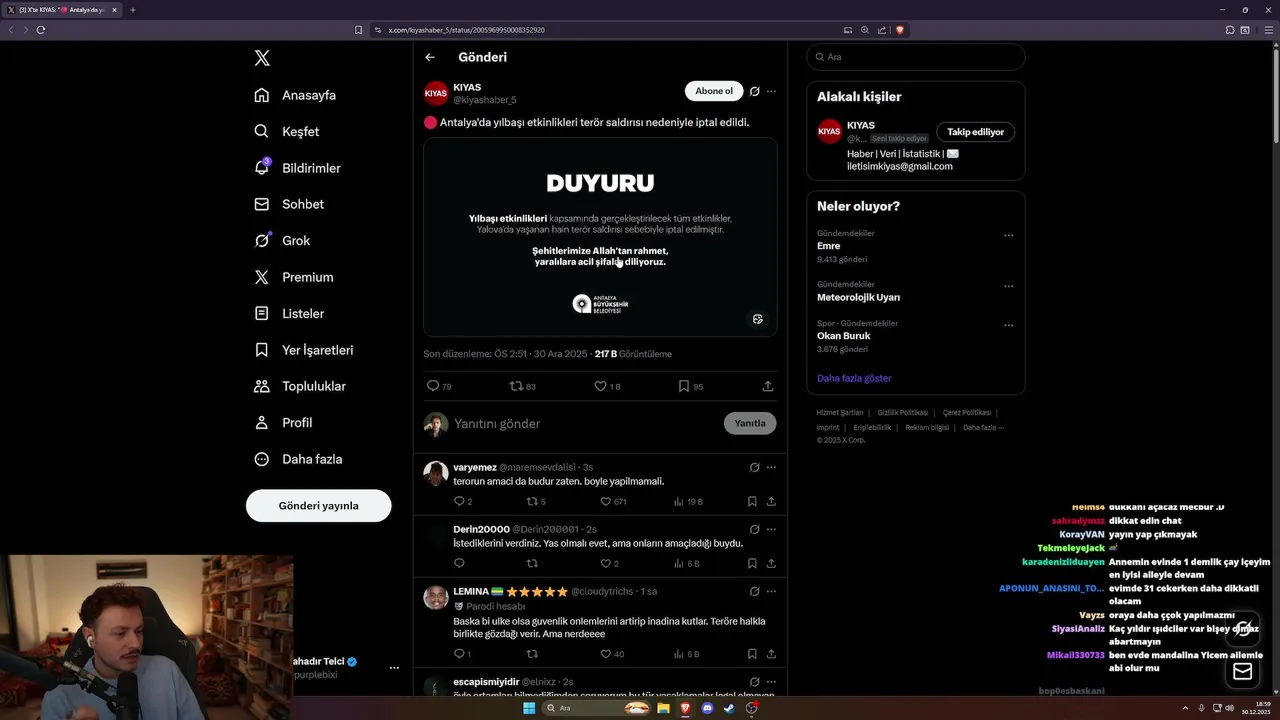
Task: Open more options for Emre trend
Action: point(1008,236)
